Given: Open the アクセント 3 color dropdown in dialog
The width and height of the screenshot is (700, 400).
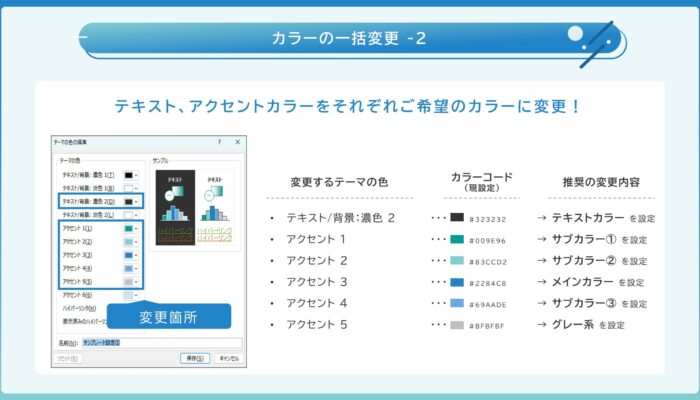Looking at the screenshot, I should [131, 255].
